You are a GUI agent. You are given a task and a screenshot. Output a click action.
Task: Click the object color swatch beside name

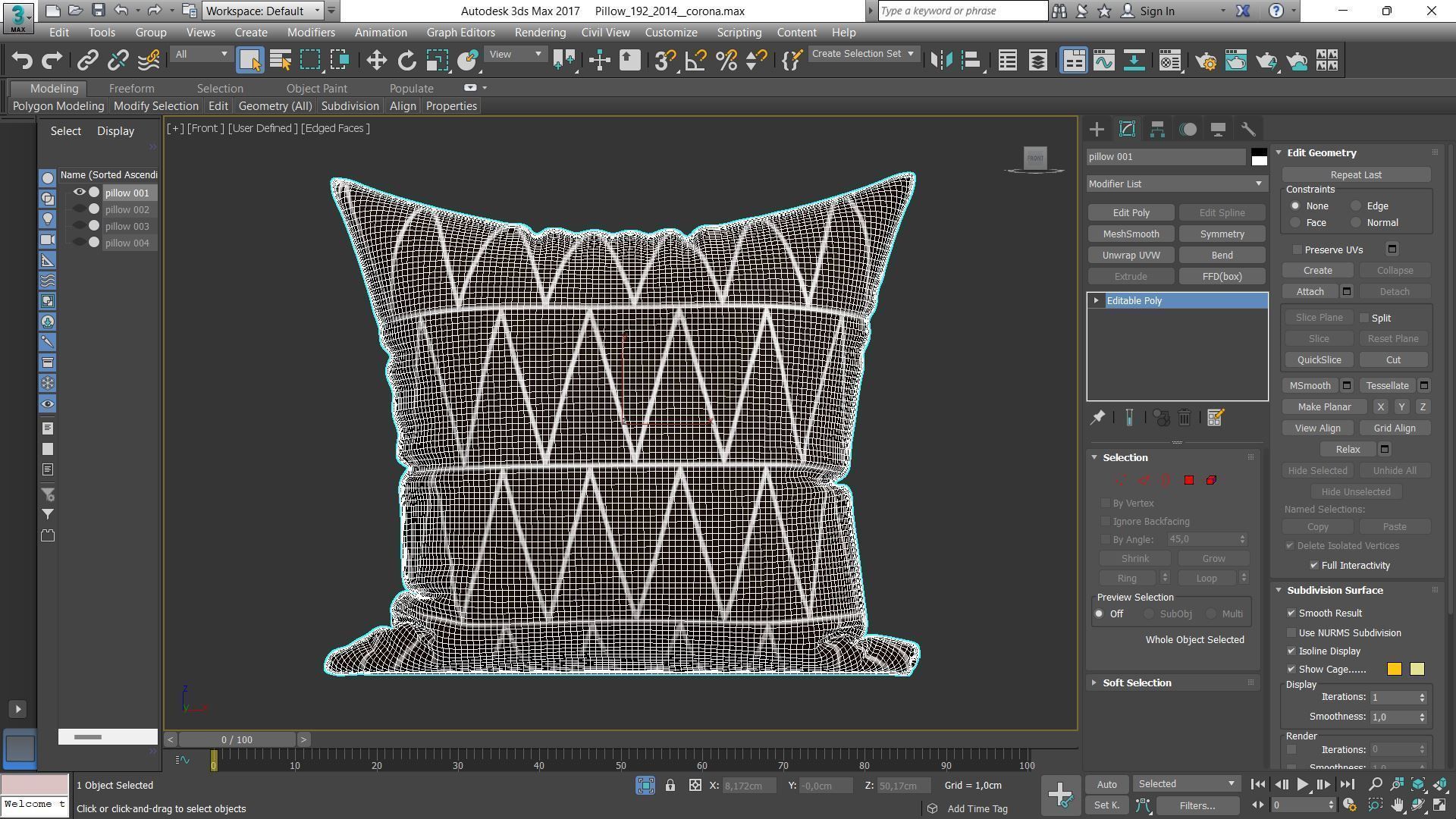coord(1259,157)
